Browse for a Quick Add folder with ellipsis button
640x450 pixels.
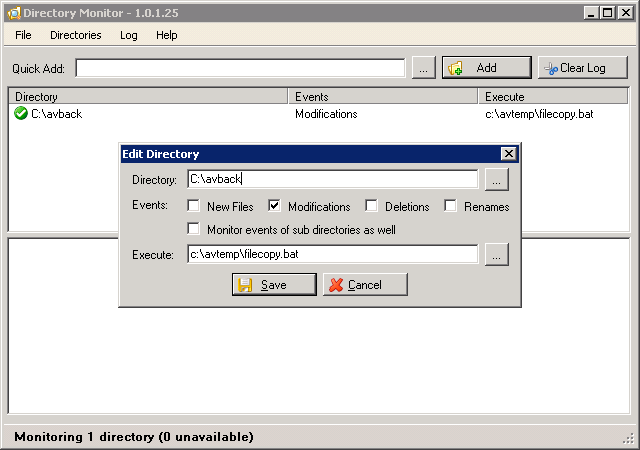pyautogui.click(x=423, y=68)
